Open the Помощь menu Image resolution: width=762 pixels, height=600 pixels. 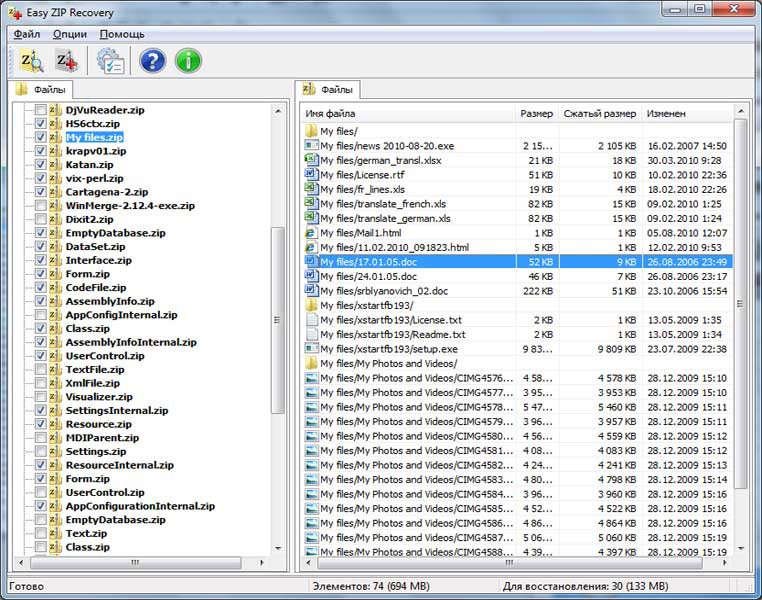pos(121,34)
